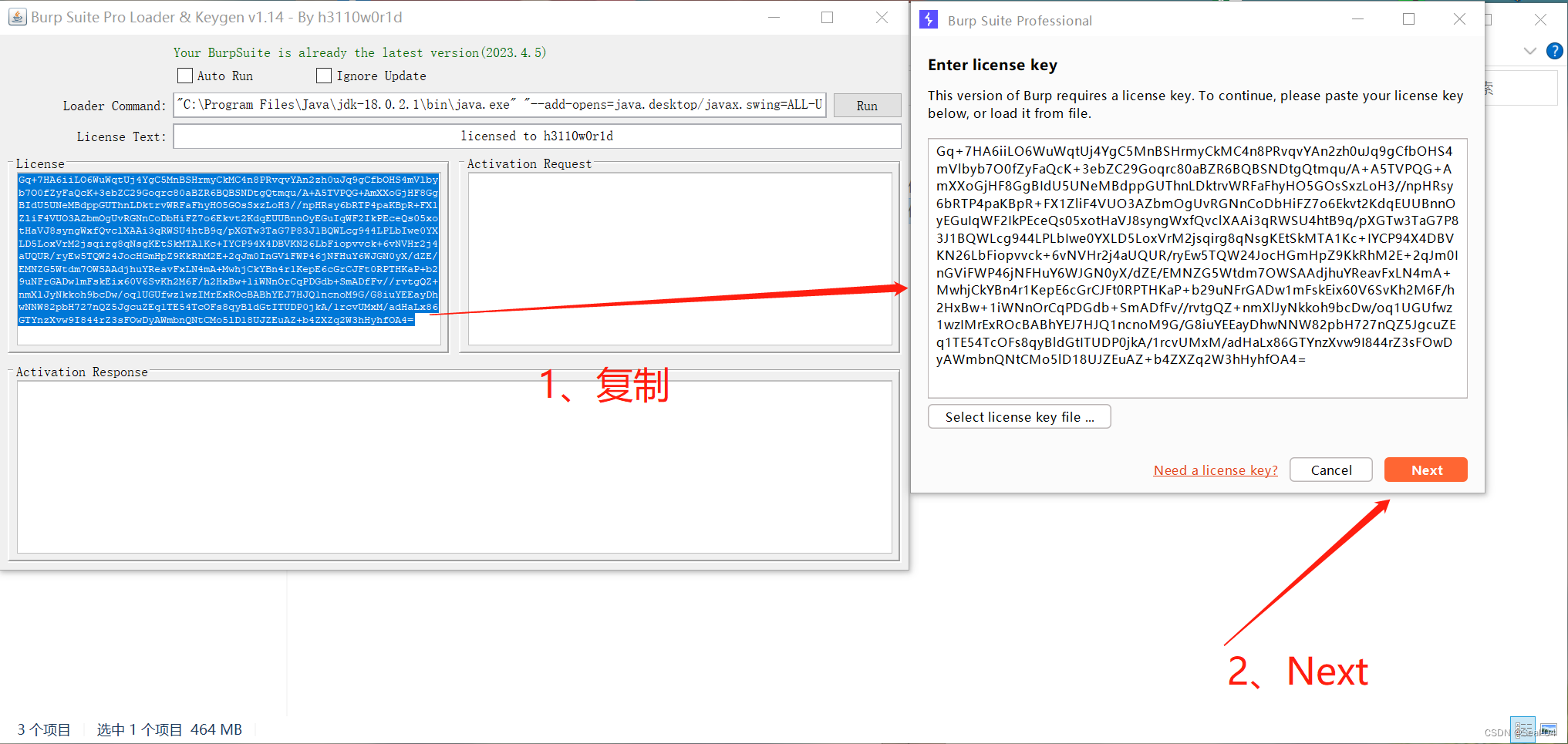Open the Need a license key link
This screenshot has height=744, width=1568.
[1216, 470]
